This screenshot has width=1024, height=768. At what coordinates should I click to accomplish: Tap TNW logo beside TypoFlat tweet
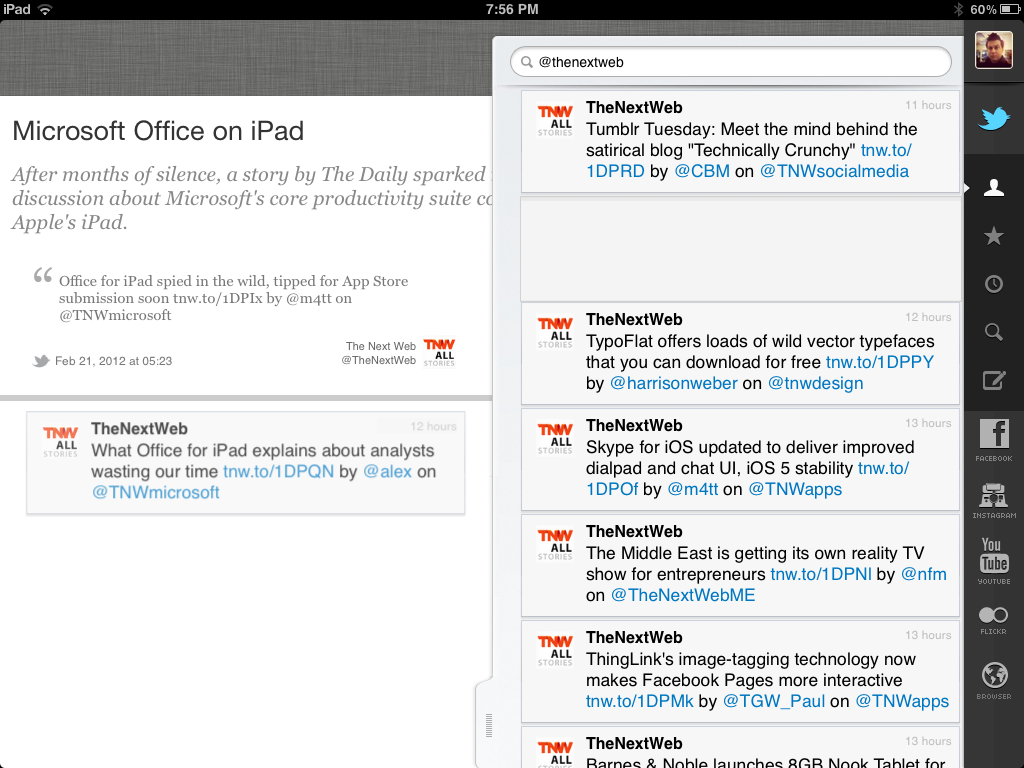tap(555, 332)
